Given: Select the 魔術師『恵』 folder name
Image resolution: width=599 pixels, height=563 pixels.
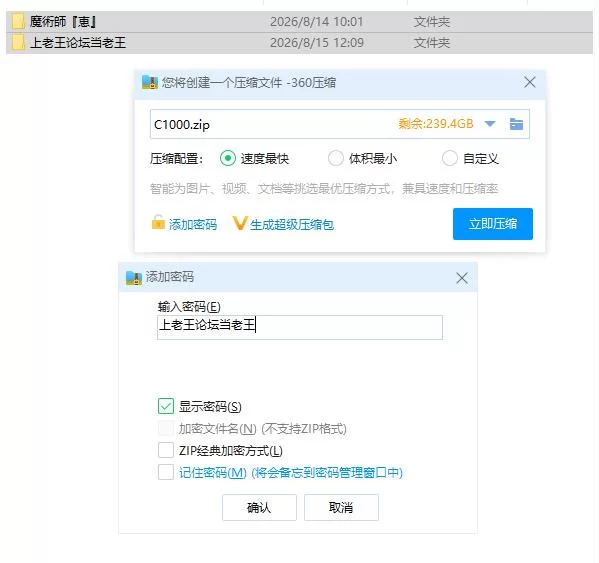Looking at the screenshot, I should (63, 22).
